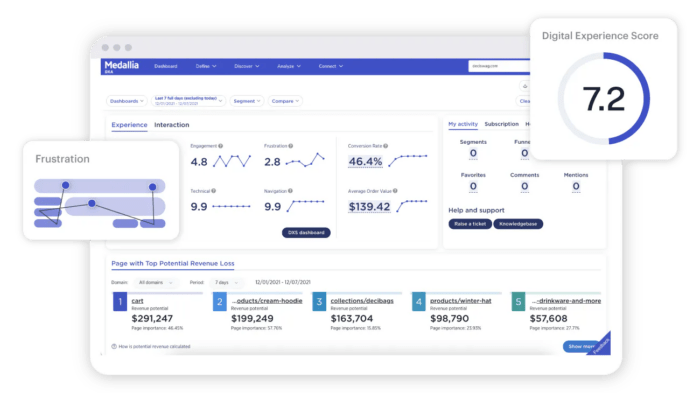Click the Frustration session replay thumbnail
Viewport: 700px width, 393px height.
point(100,203)
